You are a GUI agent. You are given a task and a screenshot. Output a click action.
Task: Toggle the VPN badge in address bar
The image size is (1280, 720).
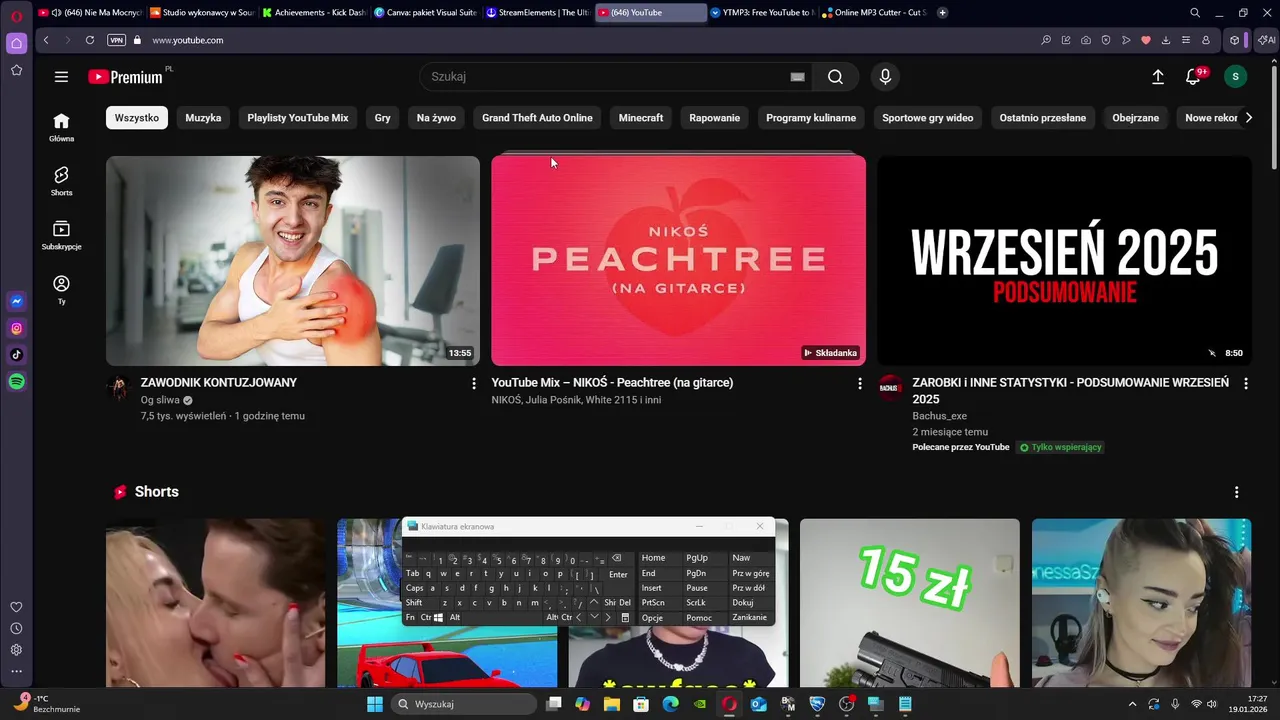point(117,40)
